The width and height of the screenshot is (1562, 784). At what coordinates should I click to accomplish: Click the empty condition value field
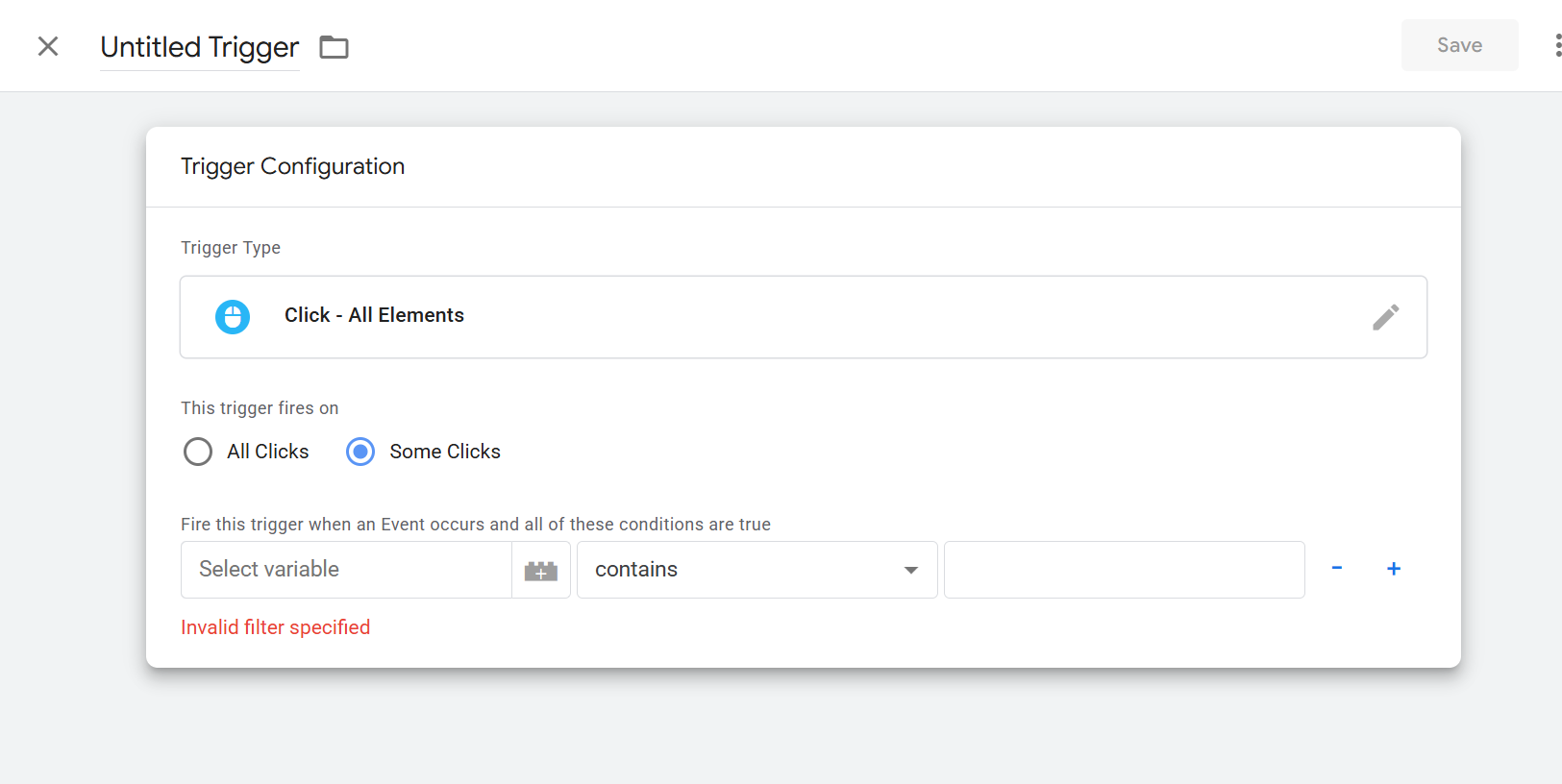pos(1124,570)
